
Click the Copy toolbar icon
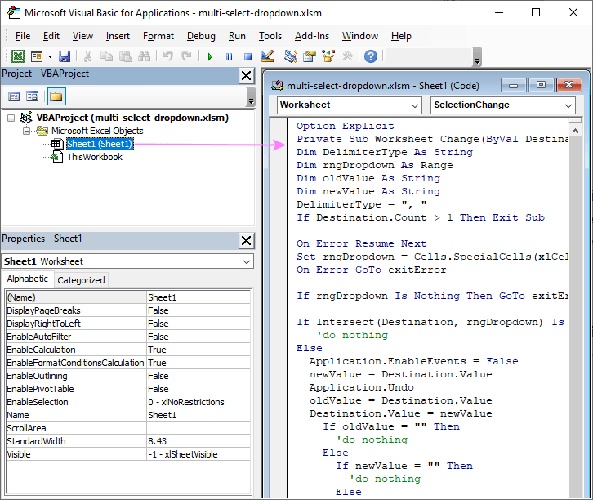106,57
